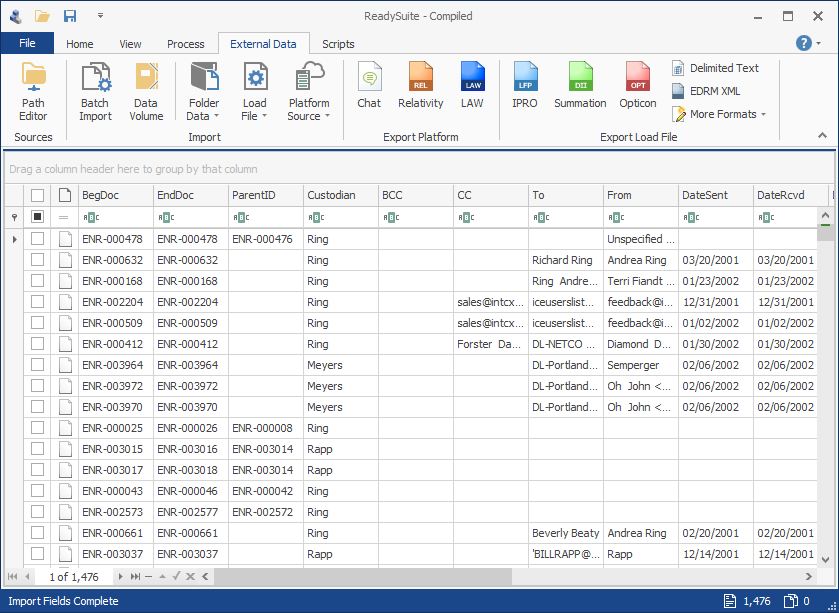Click the document count icon in status bar

pos(729,601)
